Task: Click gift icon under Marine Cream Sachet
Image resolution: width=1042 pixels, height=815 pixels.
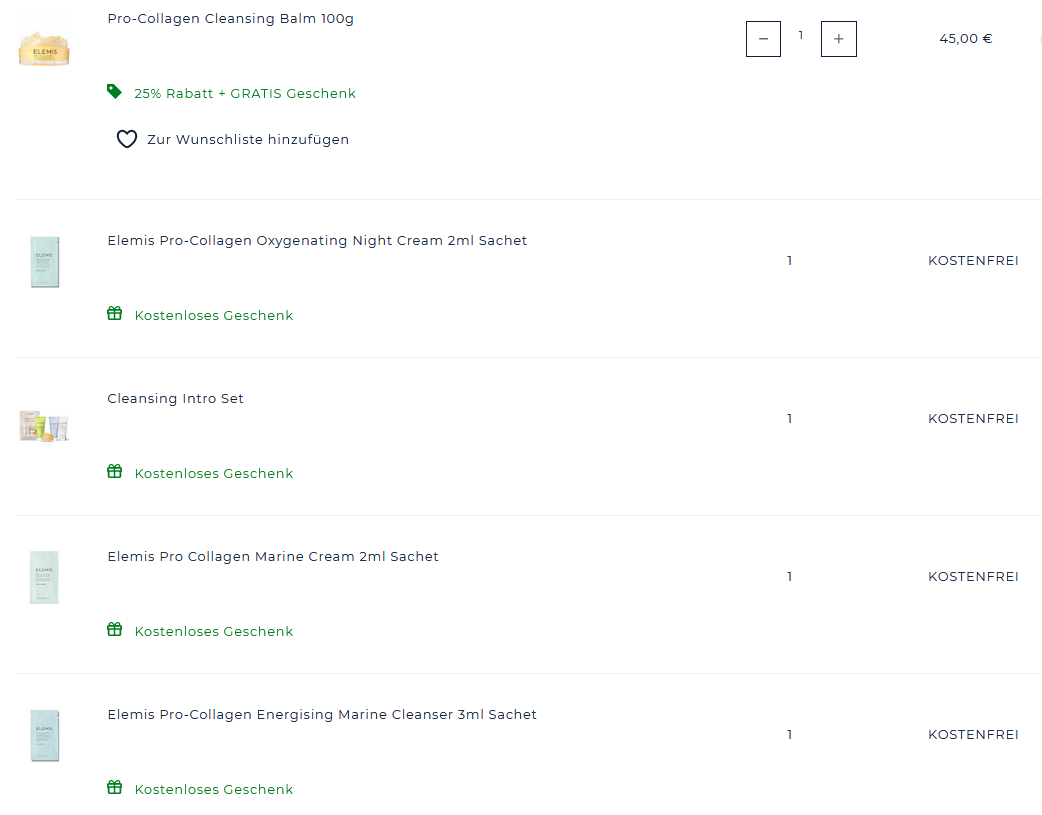Action: [x=114, y=630]
